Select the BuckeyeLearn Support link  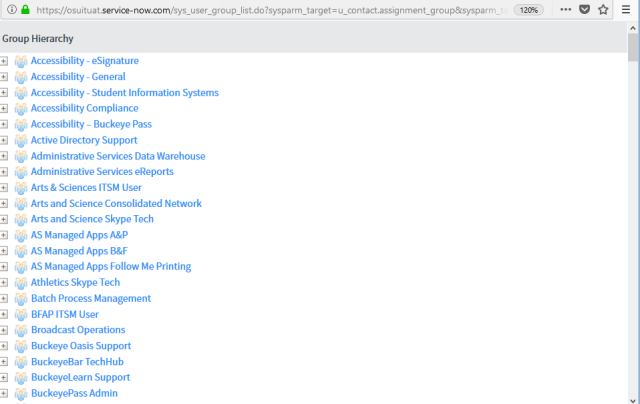[x=81, y=377]
